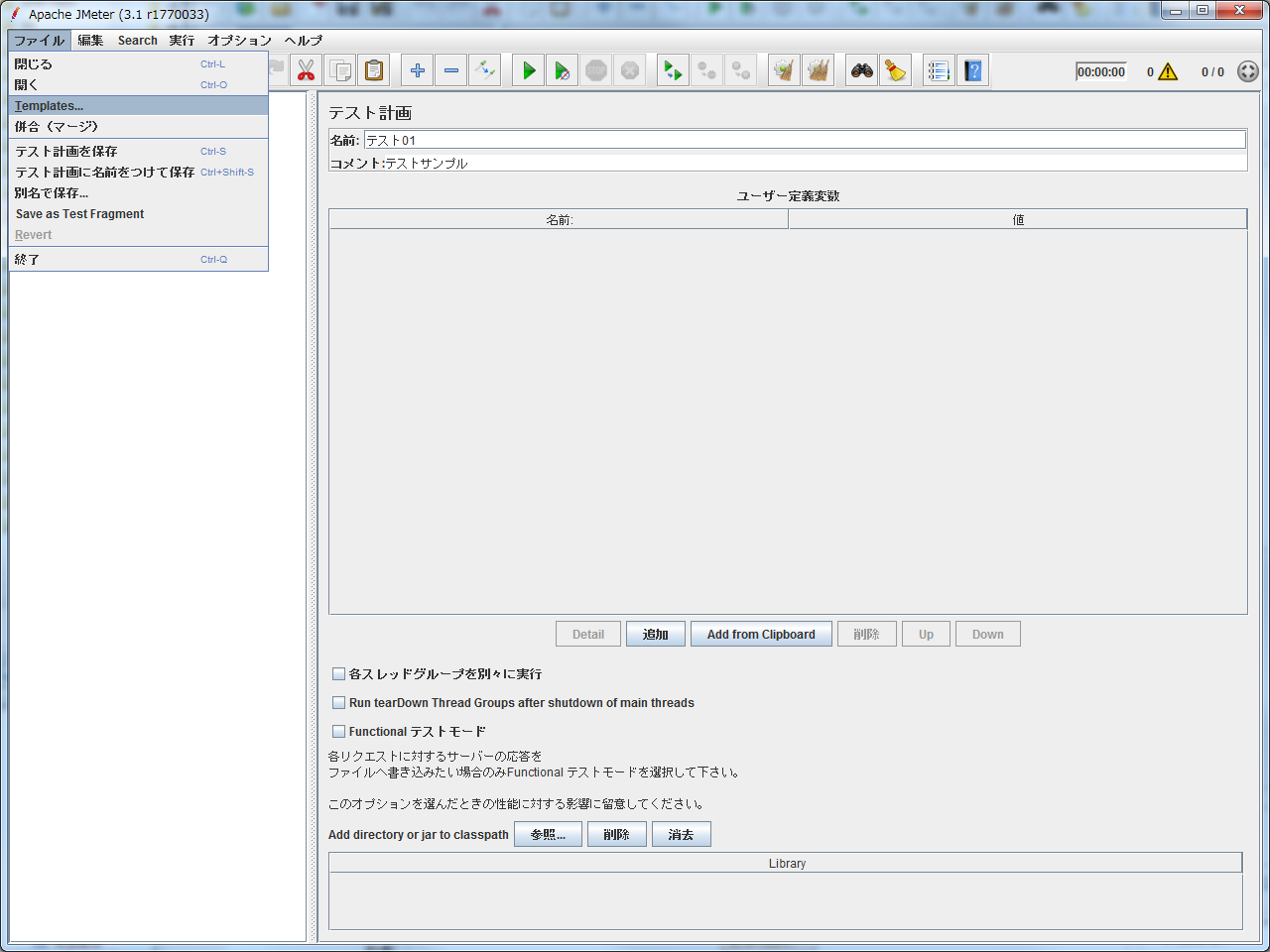Select 別名で保存... menu entry
The height and width of the screenshot is (952, 1270).
coord(139,193)
